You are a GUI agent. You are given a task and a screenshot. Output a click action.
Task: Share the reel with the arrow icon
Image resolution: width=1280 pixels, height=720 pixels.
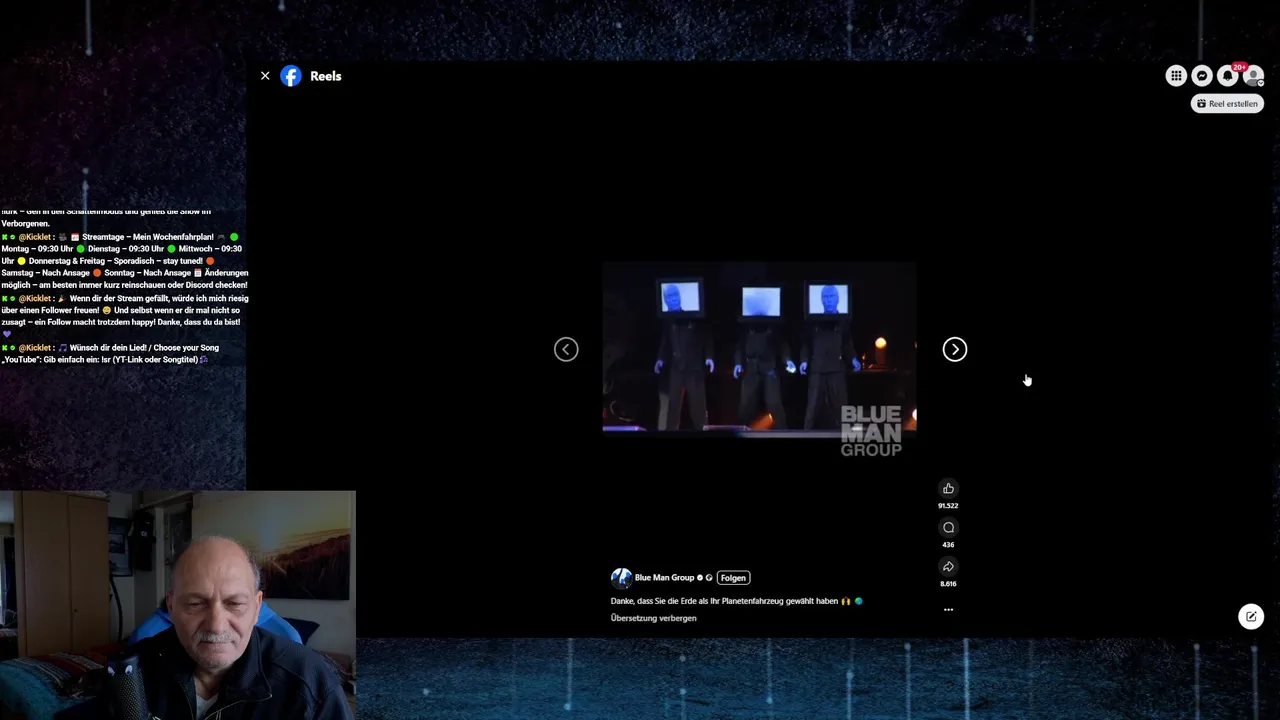tap(948, 567)
